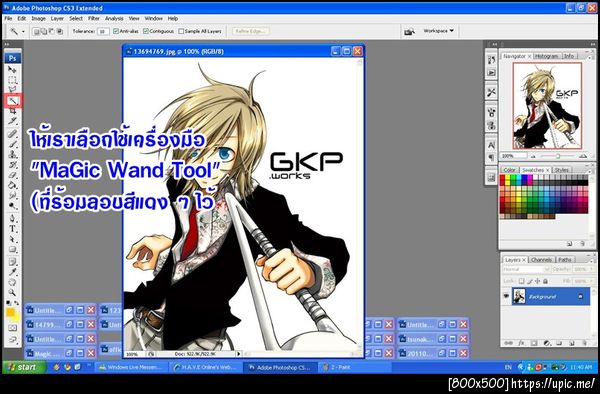The image size is (600, 394).
Task: Select the Move tool
Action: [12, 70]
